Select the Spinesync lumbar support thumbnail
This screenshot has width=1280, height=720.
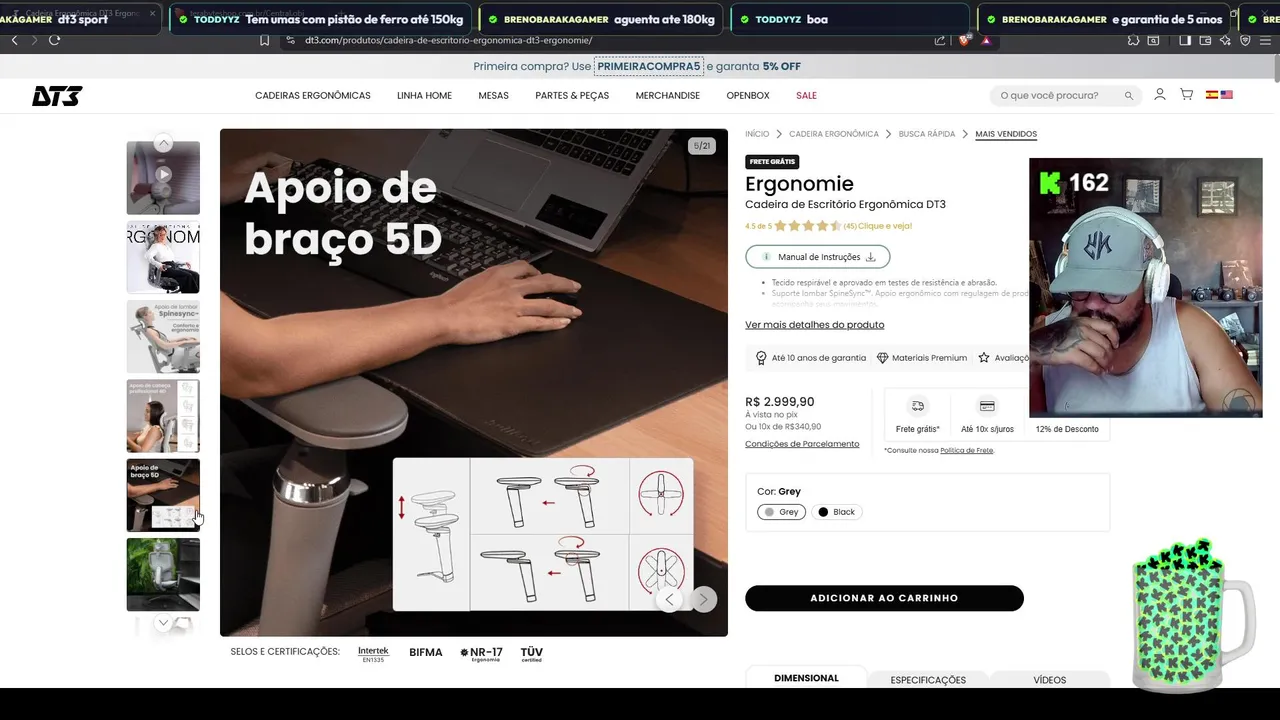(x=163, y=336)
